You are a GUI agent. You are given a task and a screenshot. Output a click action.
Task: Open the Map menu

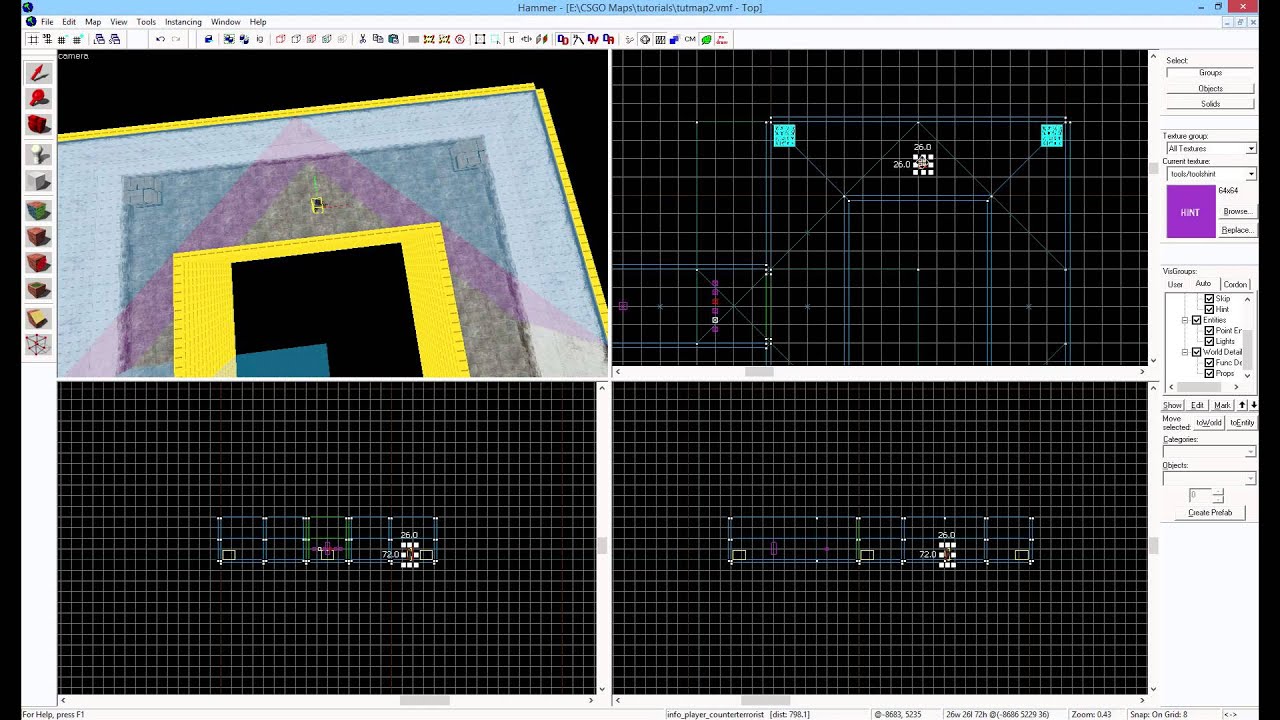pyautogui.click(x=93, y=21)
